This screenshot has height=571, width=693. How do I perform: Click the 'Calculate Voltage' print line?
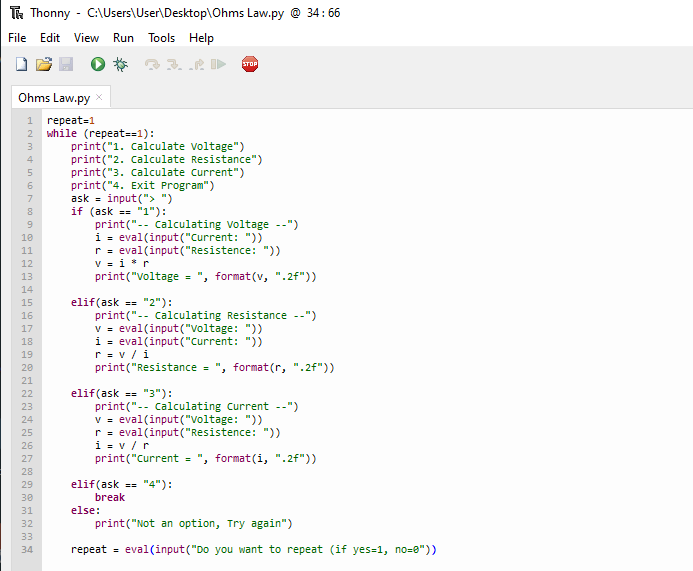(158, 146)
